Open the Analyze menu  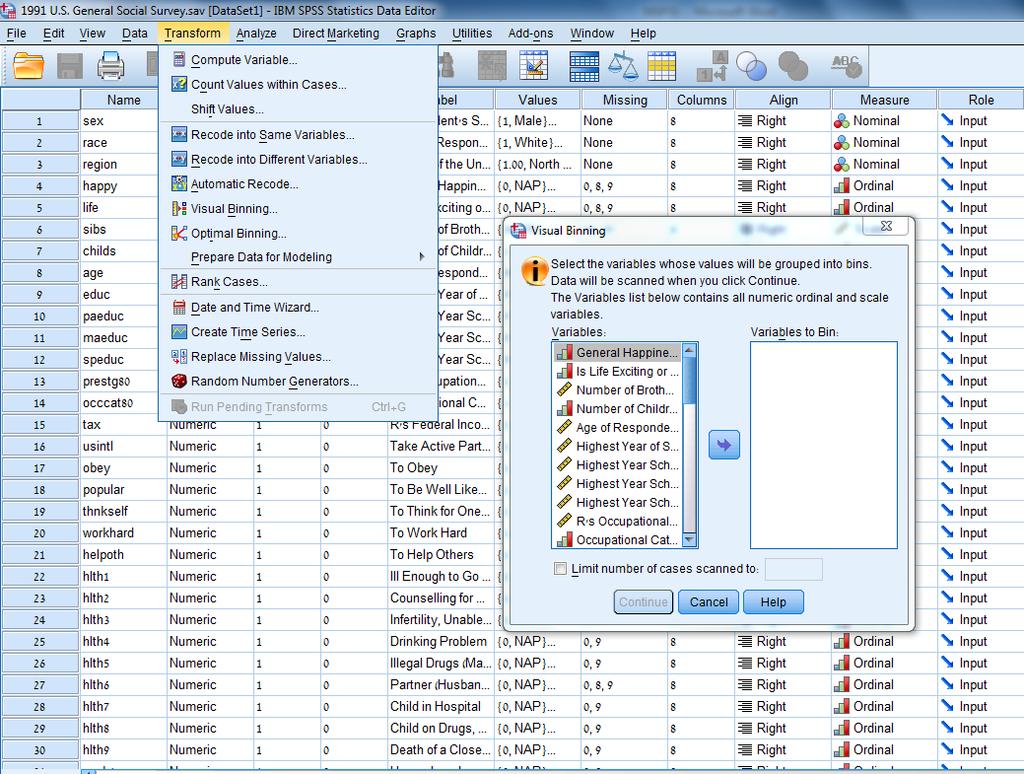[x=256, y=33]
